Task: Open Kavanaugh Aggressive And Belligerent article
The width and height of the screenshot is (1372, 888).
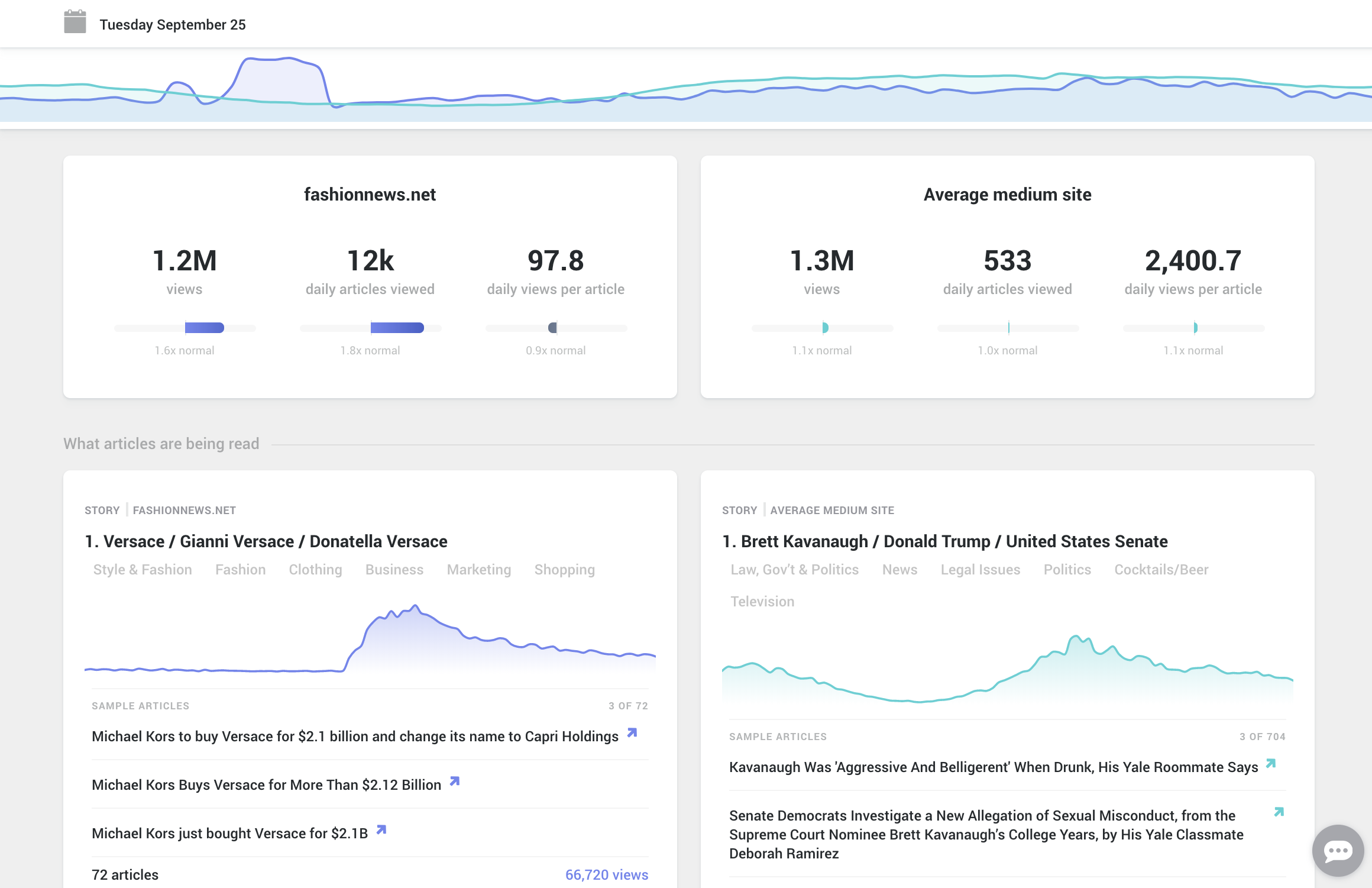Action: coord(994,767)
